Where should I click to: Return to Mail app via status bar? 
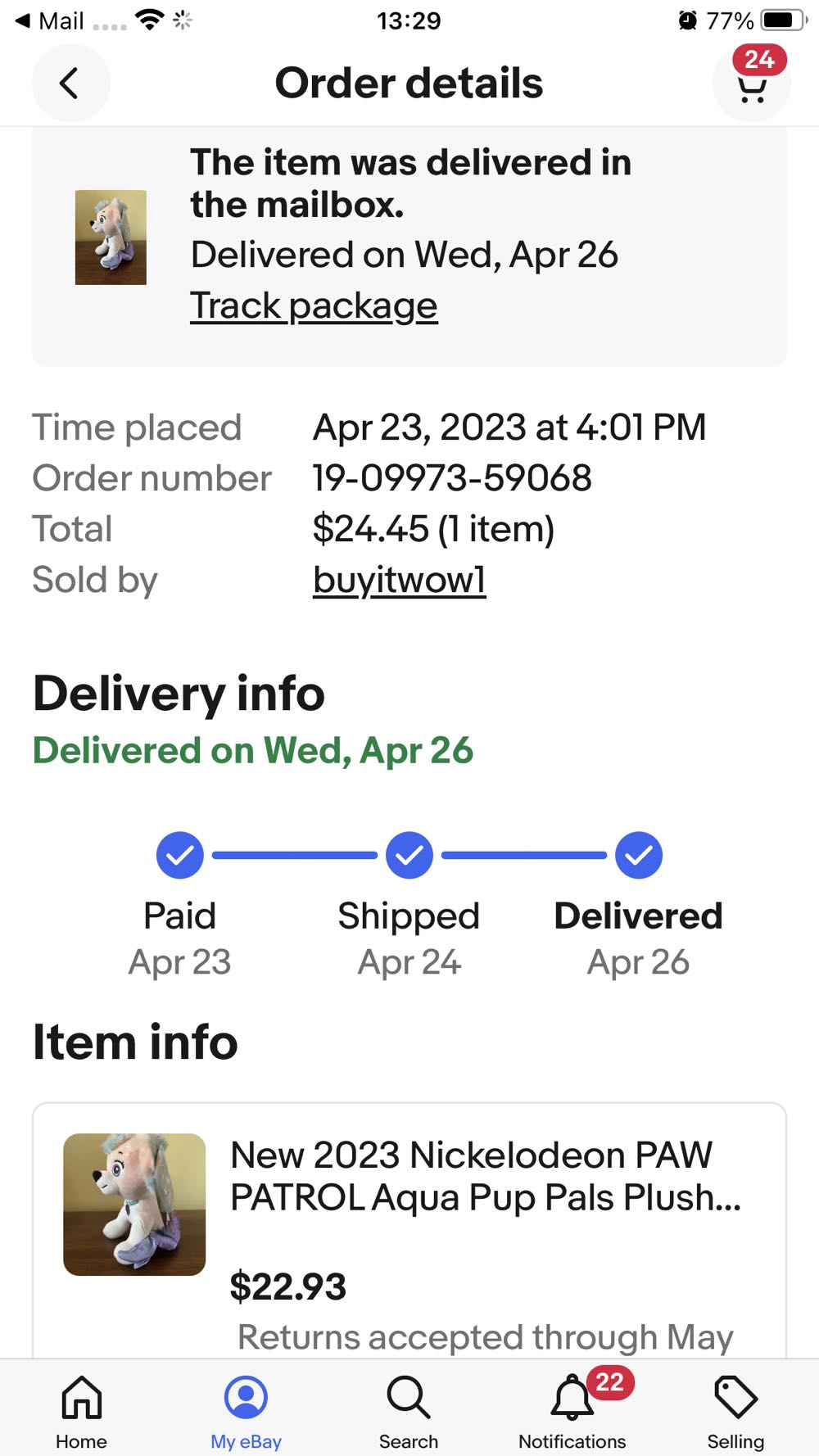[51, 20]
